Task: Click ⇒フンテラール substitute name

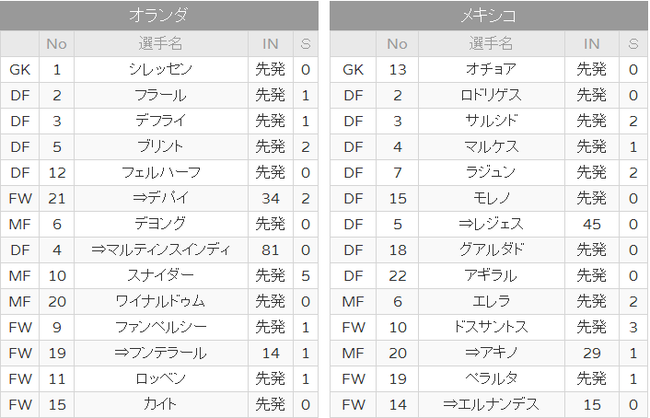Action: (161, 352)
